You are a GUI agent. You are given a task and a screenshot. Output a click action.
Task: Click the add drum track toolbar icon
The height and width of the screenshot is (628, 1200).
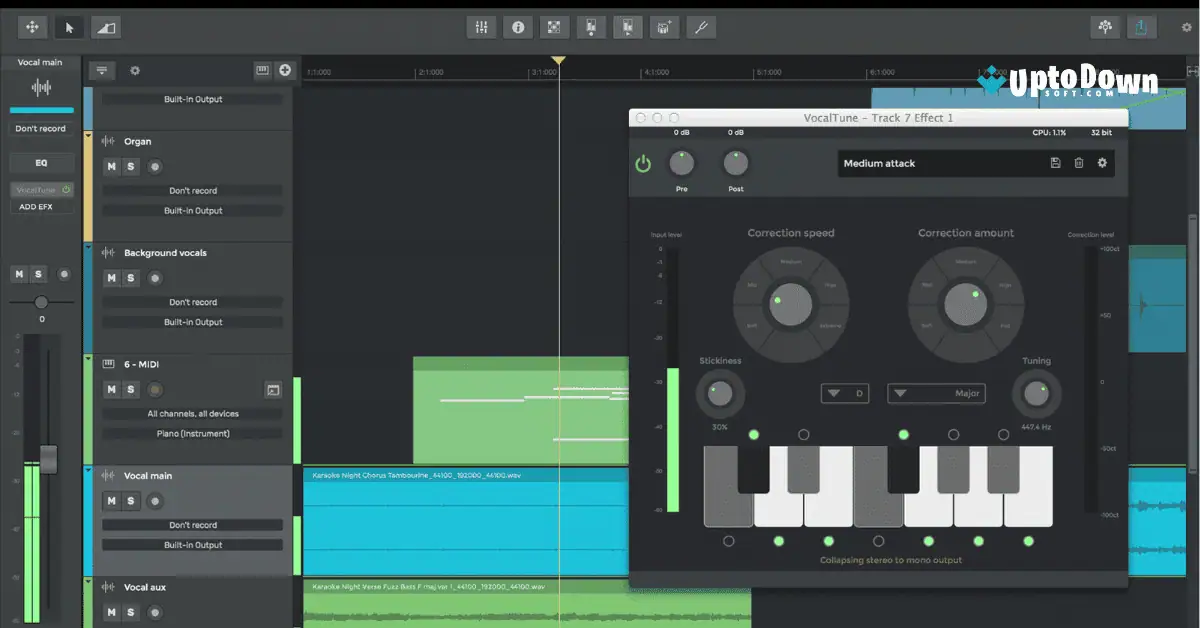coord(665,27)
